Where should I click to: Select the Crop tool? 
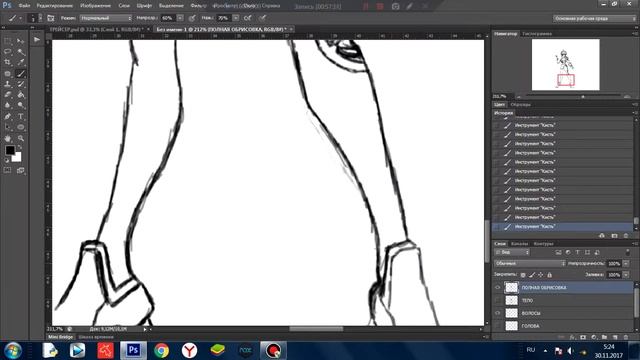8,62
